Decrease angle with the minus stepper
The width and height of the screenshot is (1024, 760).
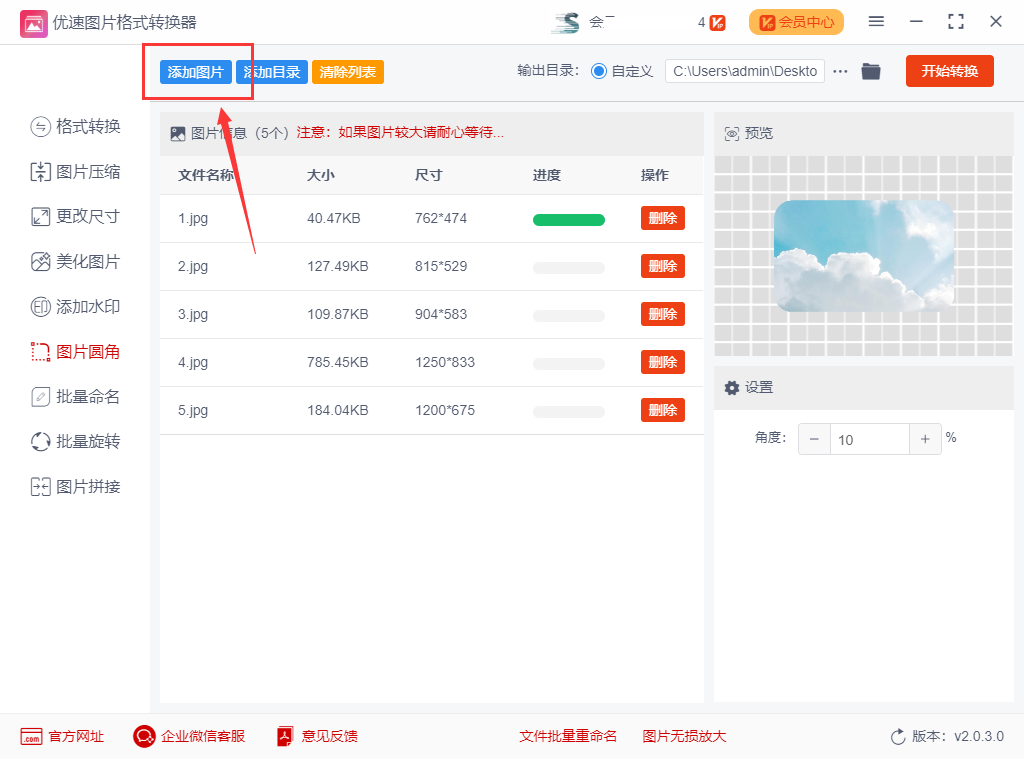pyautogui.click(x=814, y=439)
